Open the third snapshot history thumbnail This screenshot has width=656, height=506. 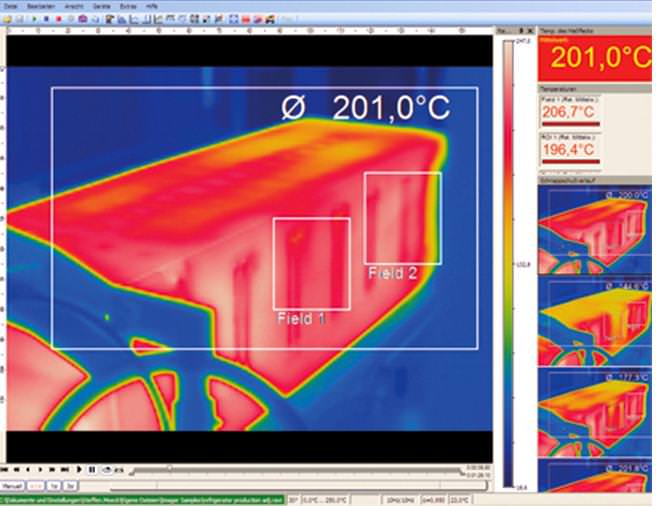pos(594,413)
